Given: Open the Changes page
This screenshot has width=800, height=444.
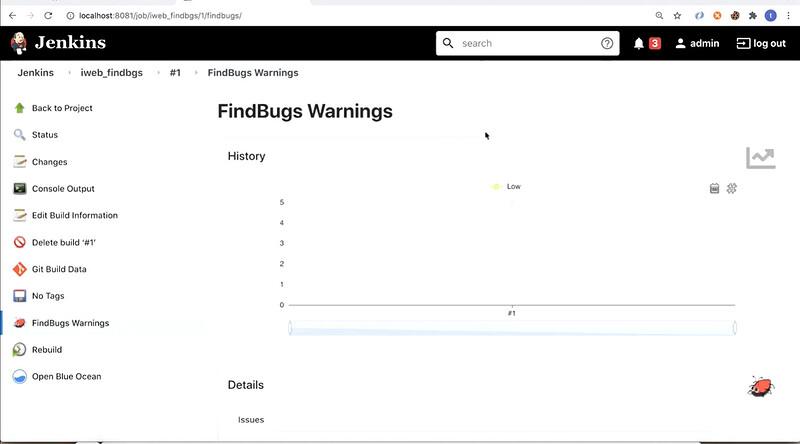Looking at the screenshot, I should pos(49,162).
